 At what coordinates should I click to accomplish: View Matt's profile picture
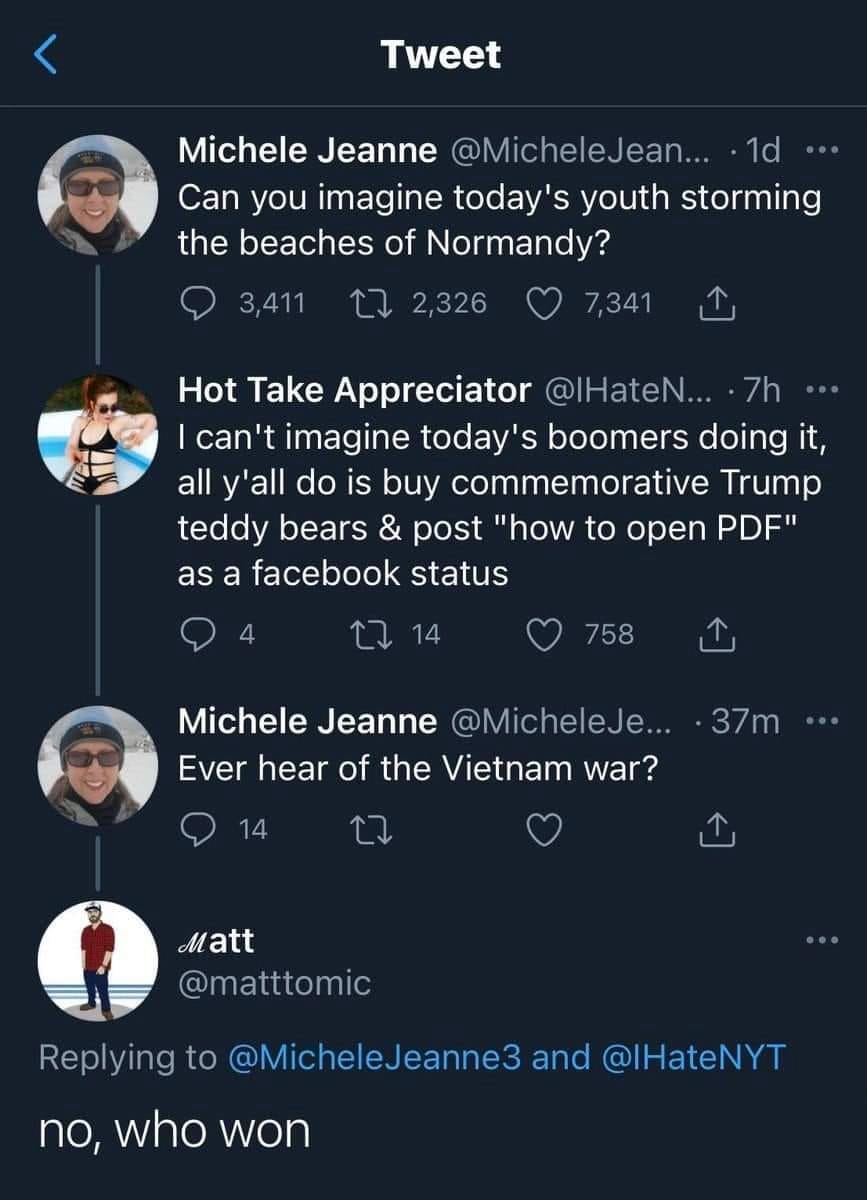tap(97, 961)
